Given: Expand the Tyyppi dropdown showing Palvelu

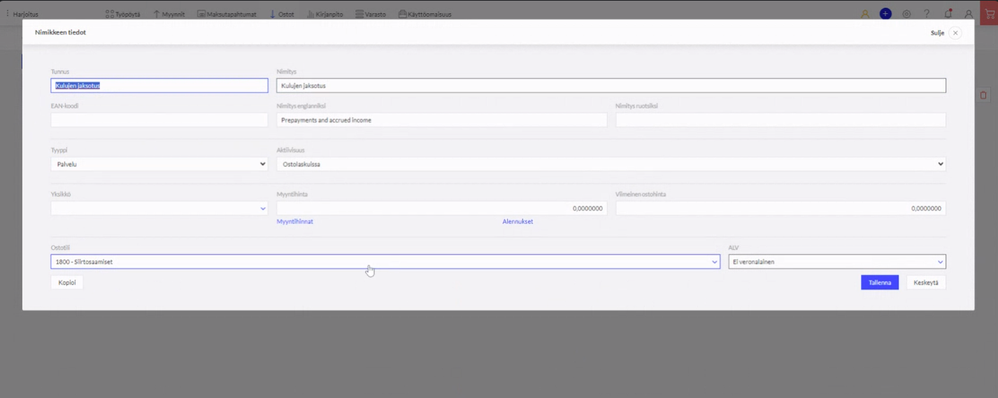Looking at the screenshot, I should 159,164.
